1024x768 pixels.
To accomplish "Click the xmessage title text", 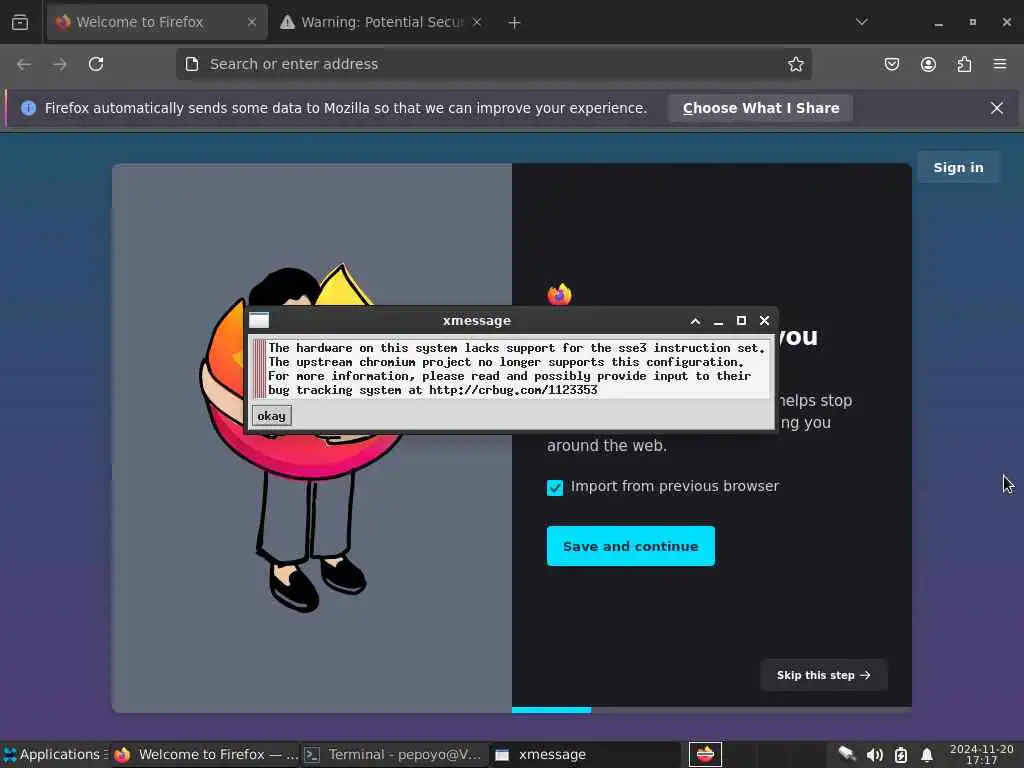I will coord(477,321).
